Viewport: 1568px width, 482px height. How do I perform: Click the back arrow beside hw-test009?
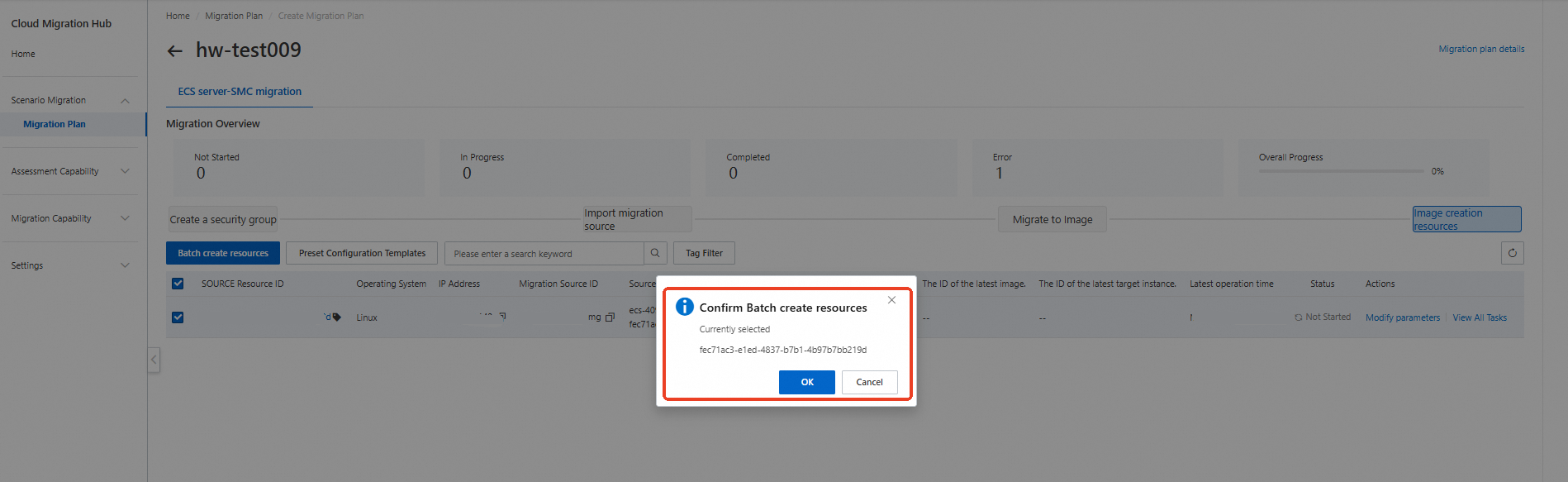[174, 51]
